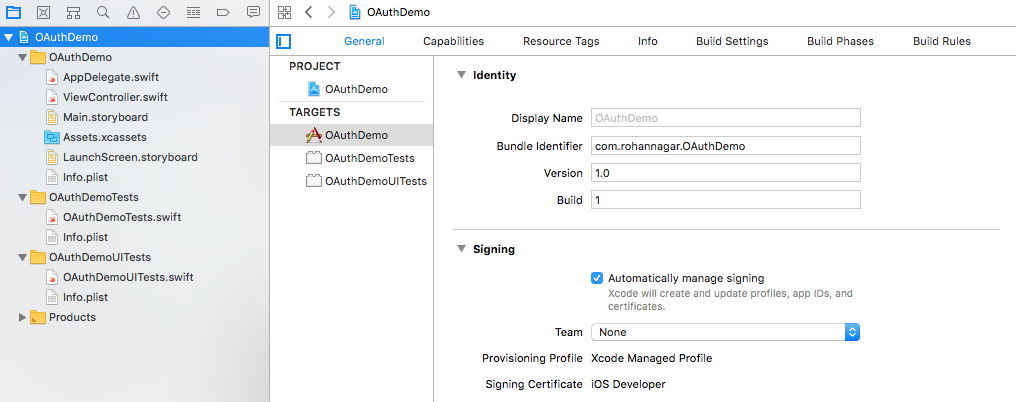This screenshot has width=1016, height=402.
Task: Select the root OAuthDemo project row
Action: pyautogui.click(x=135, y=37)
